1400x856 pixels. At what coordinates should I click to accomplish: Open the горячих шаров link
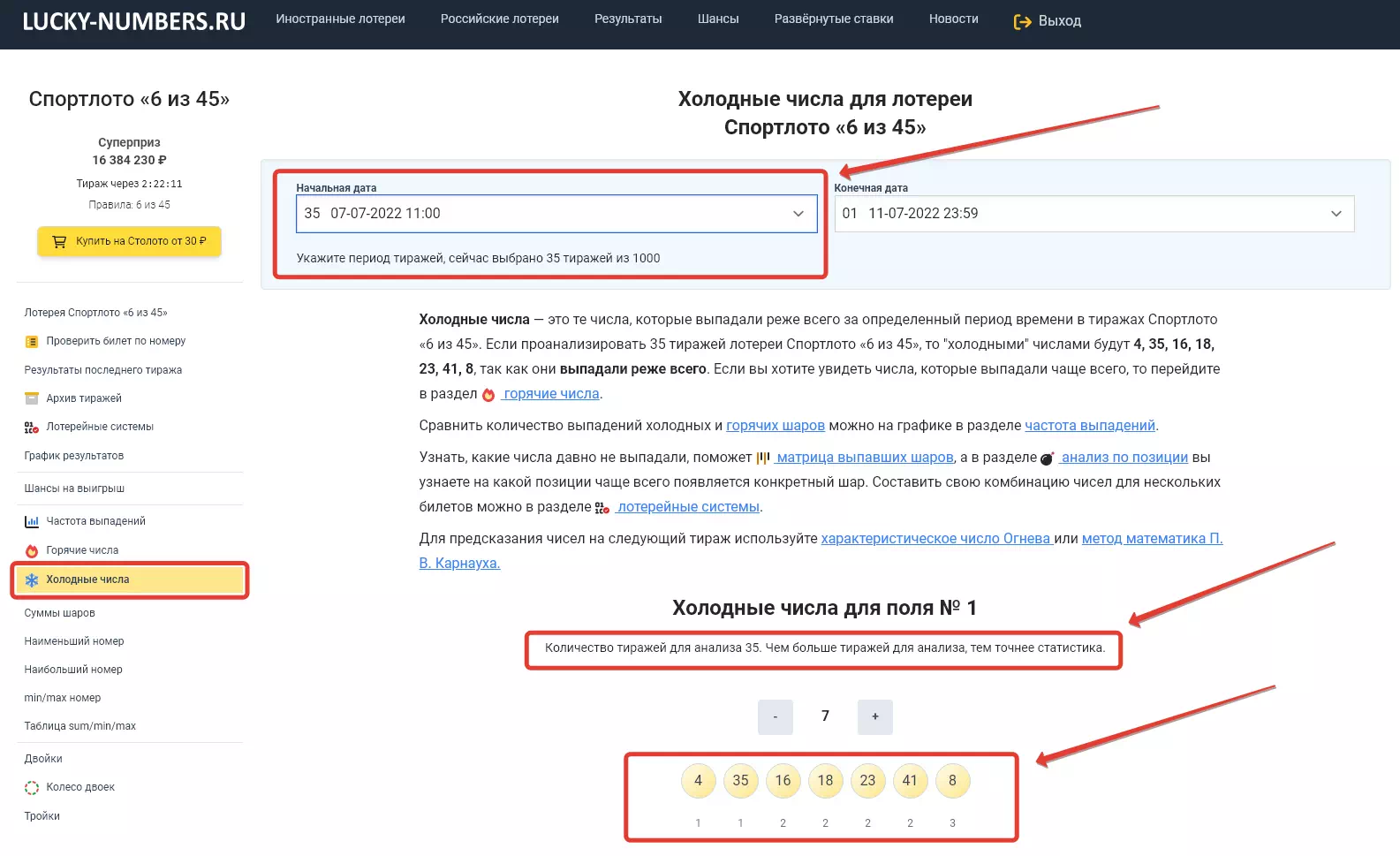(776, 426)
